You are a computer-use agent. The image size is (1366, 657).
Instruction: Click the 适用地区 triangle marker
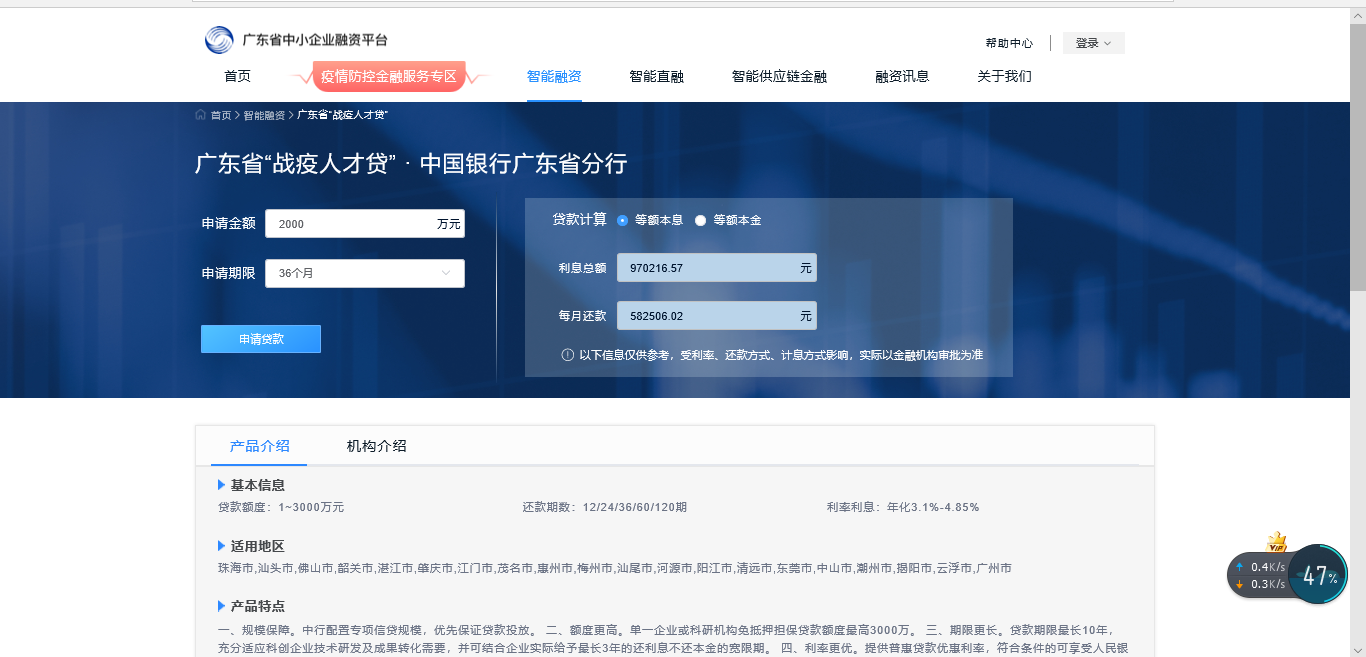(x=222, y=546)
